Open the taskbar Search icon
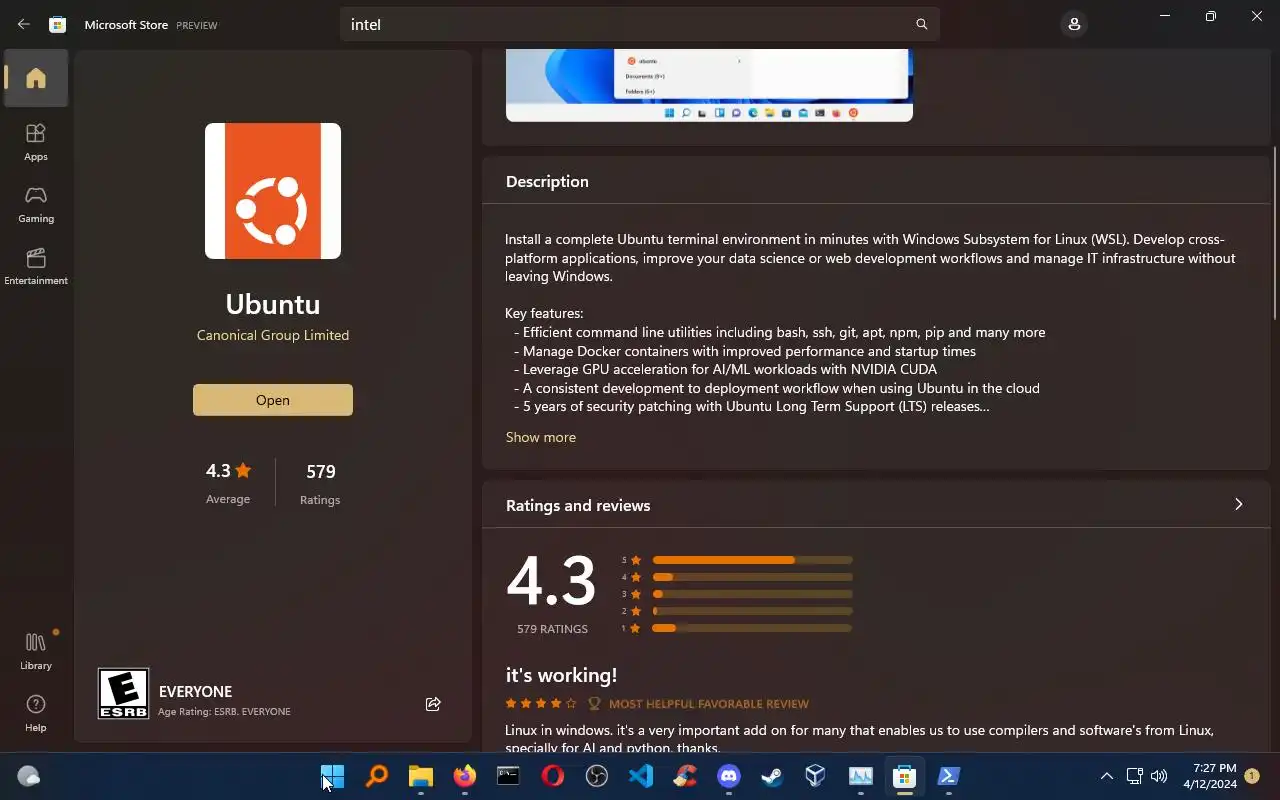Viewport: 1280px width, 800px height. click(376, 776)
